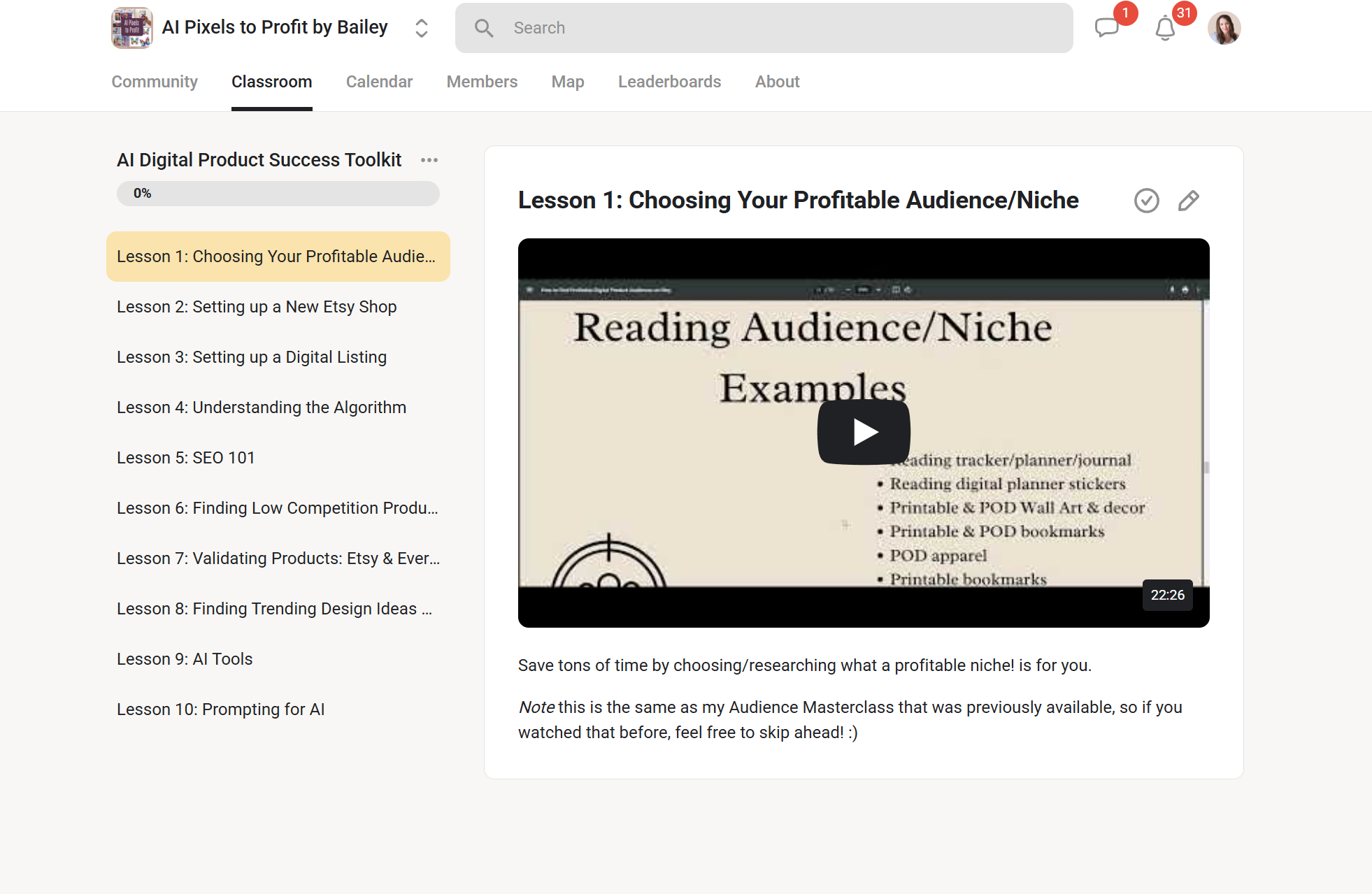The width and height of the screenshot is (1372, 894).
Task: Open the chat messages icon
Action: (x=1108, y=29)
